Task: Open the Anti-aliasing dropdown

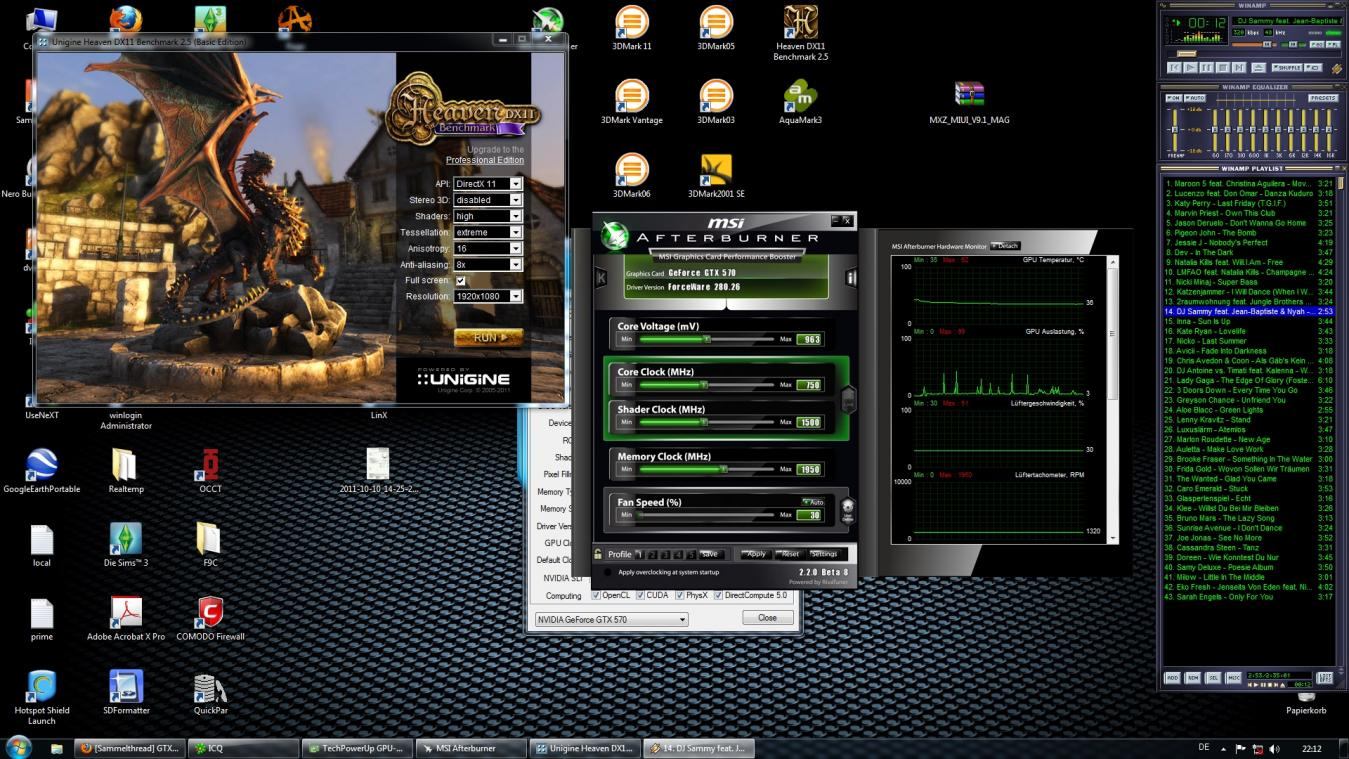Action: 488,264
